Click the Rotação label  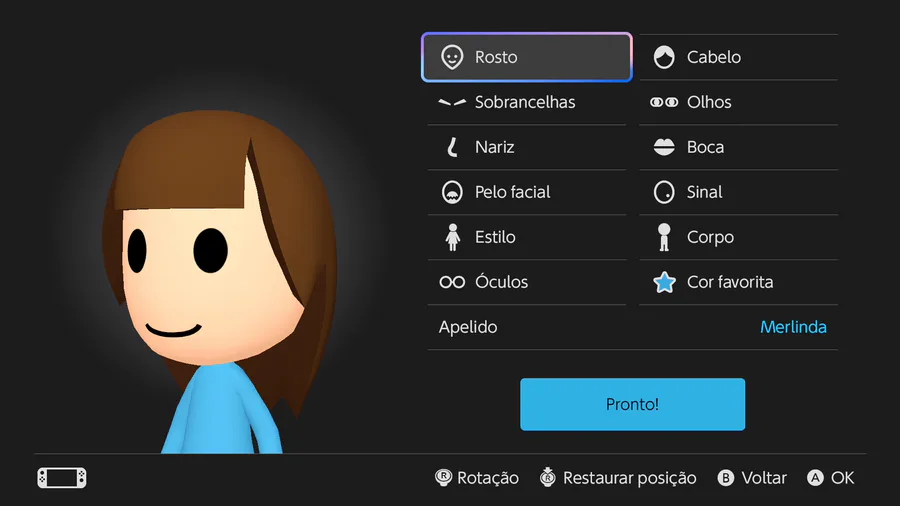488,478
